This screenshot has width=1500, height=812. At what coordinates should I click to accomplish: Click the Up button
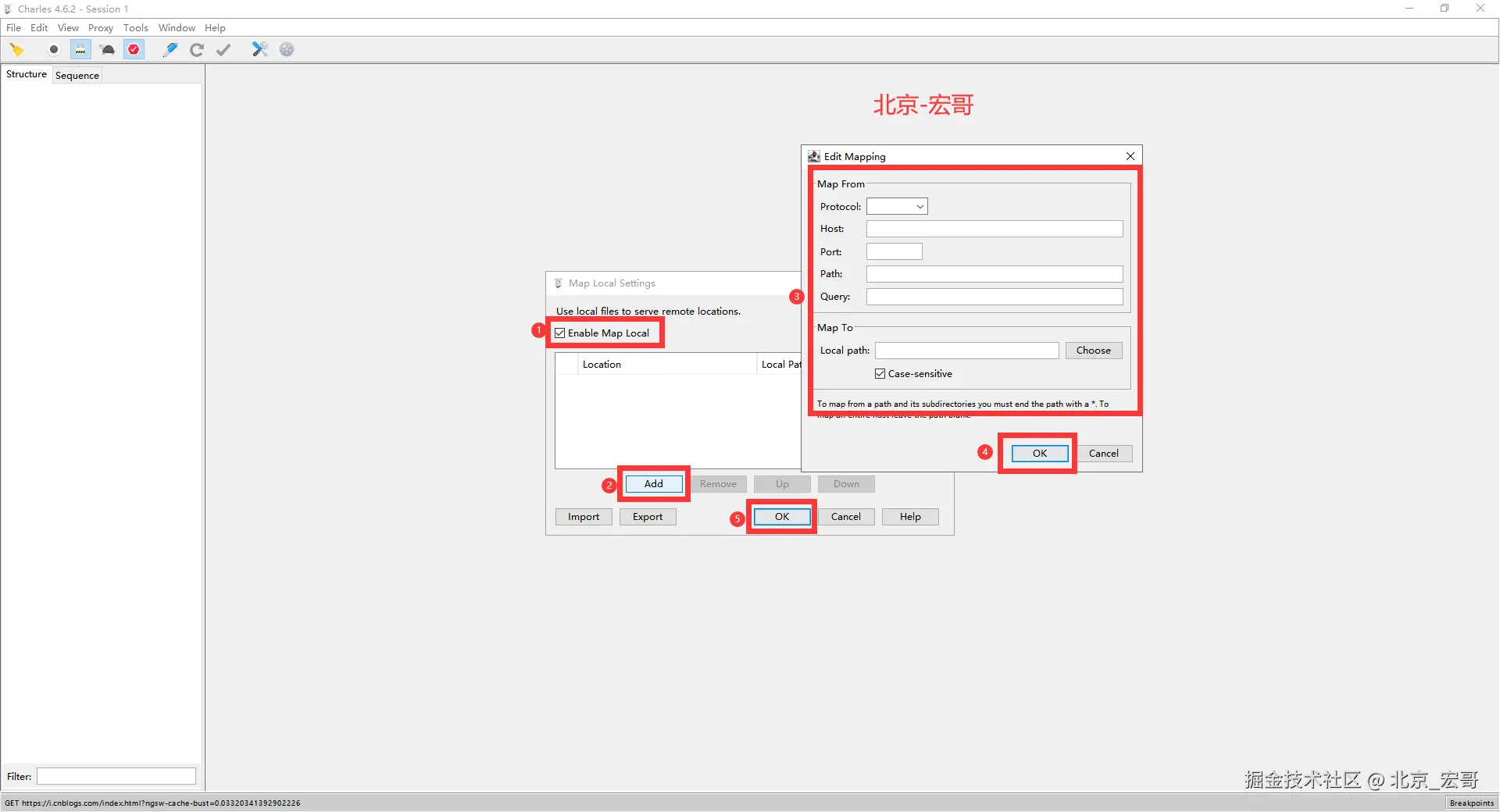pyautogui.click(x=782, y=484)
